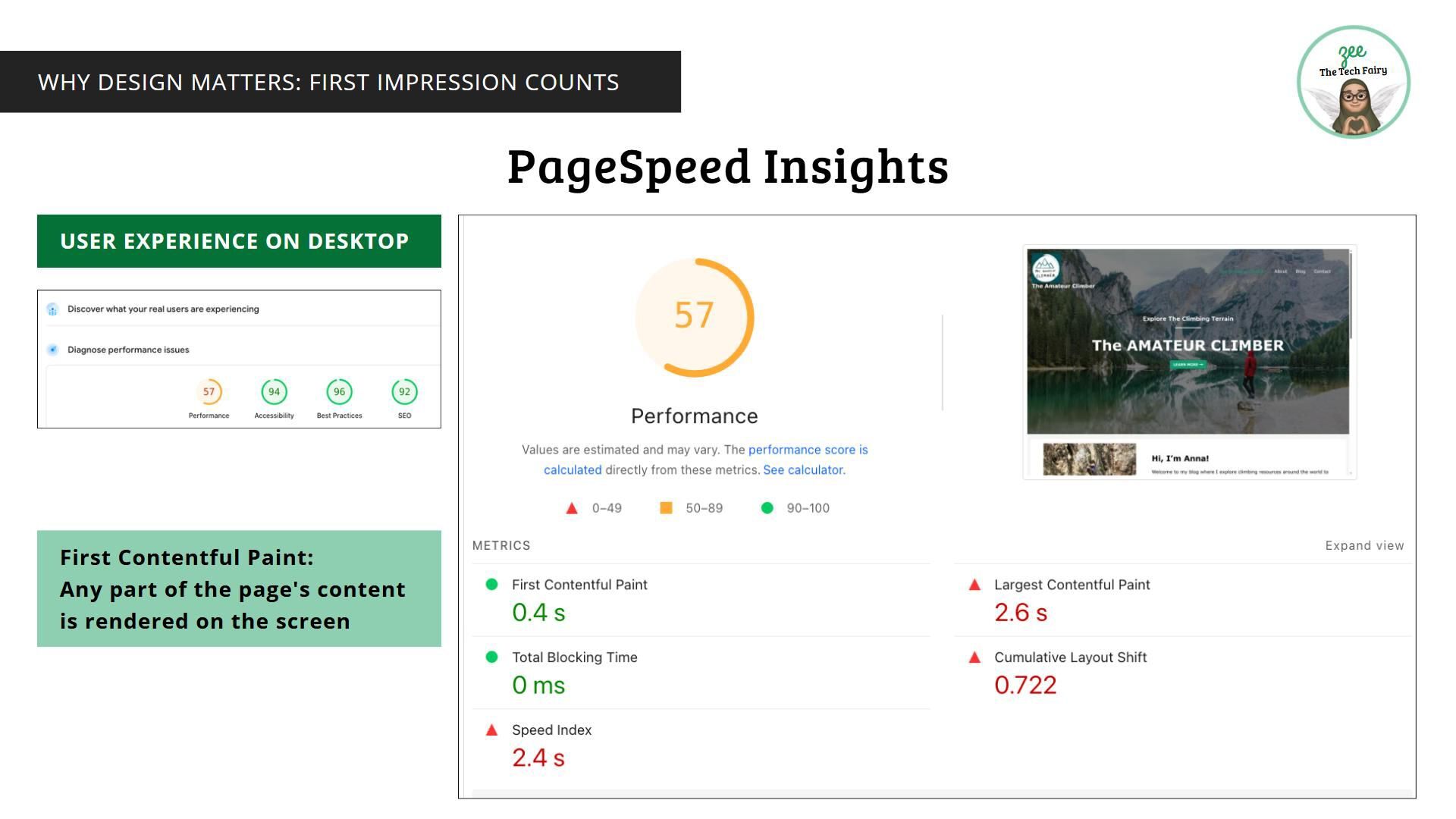Click the 'Discover what your real users are experiencing' row
Screen dimensions: 1456x819
pos(163,309)
